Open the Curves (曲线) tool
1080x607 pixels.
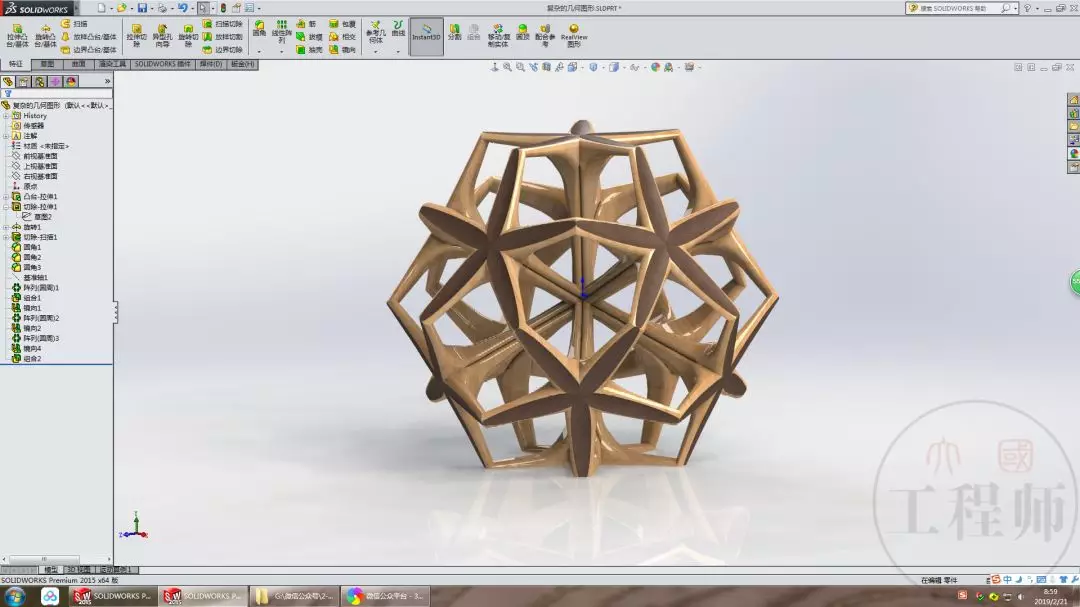pyautogui.click(x=398, y=28)
